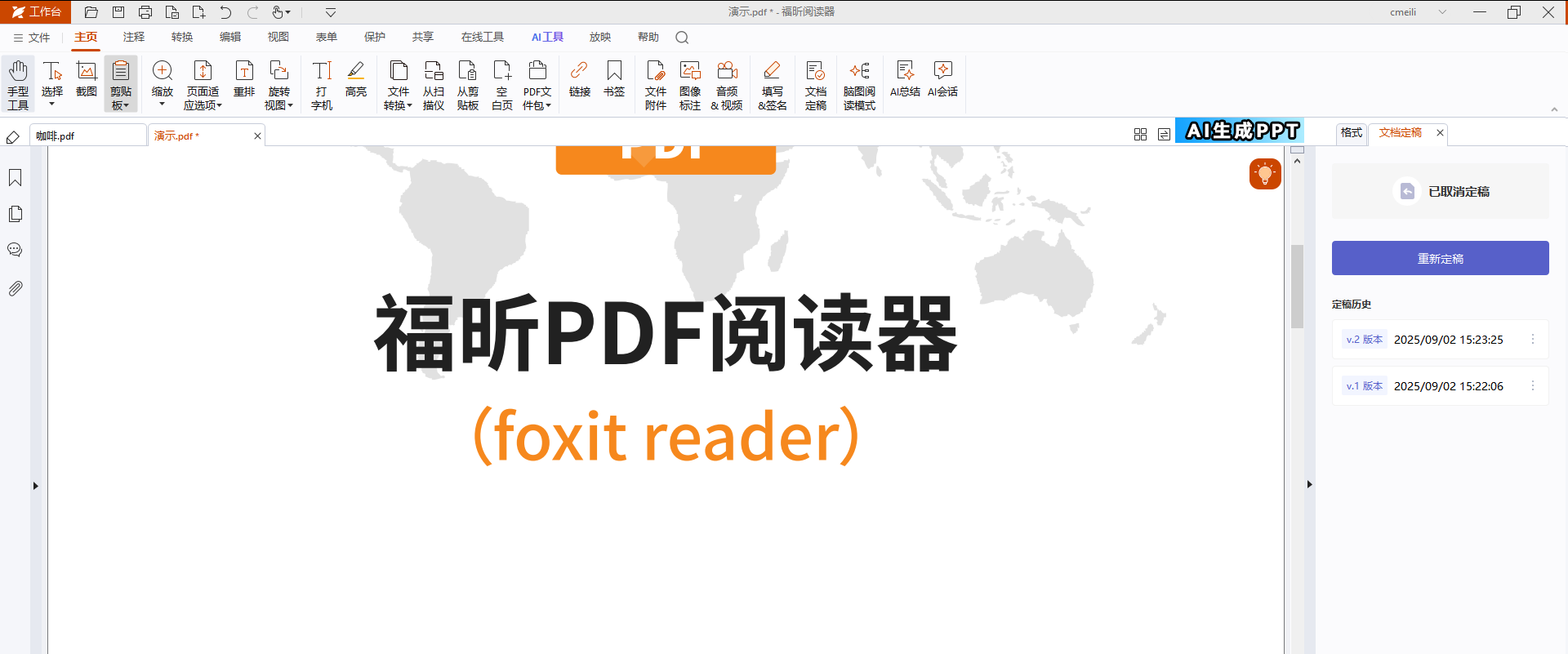Open options menu for v.1 version entry
Image resolution: width=1568 pixels, height=654 pixels.
[x=1533, y=385]
